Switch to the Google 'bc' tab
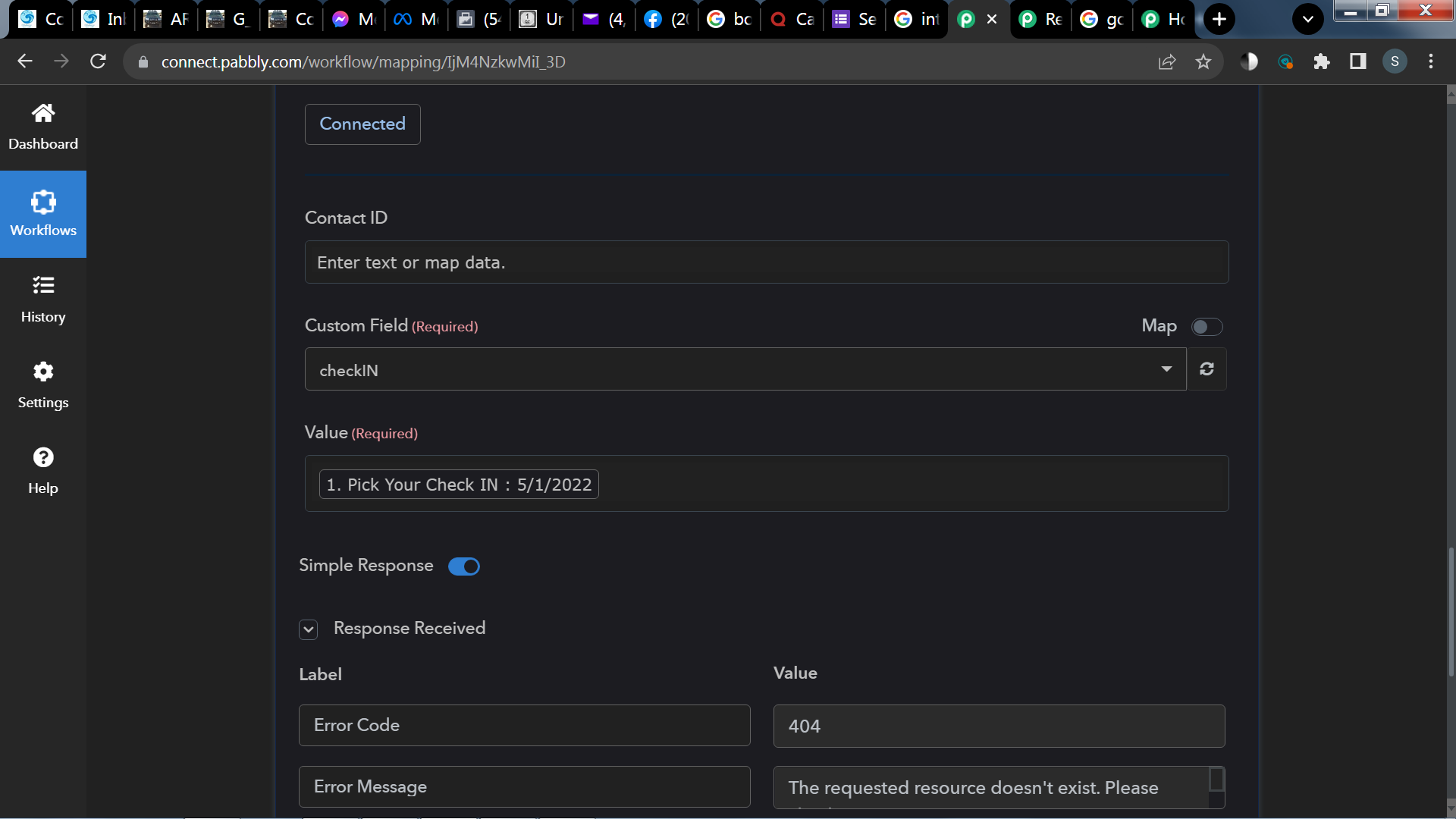Image resolution: width=1456 pixels, height=819 pixels. click(x=730, y=19)
